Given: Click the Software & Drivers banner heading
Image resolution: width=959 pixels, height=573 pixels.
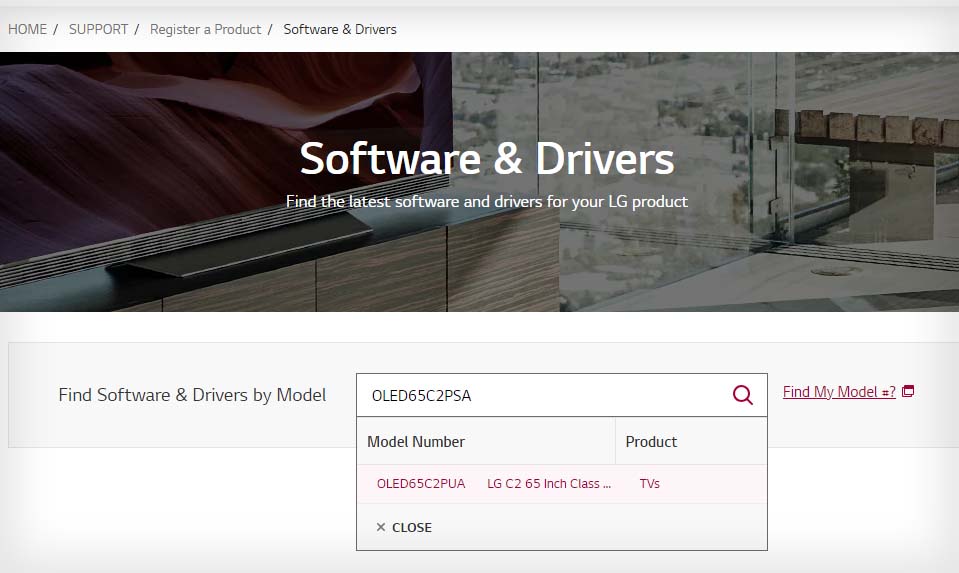Looking at the screenshot, I should [487, 159].
